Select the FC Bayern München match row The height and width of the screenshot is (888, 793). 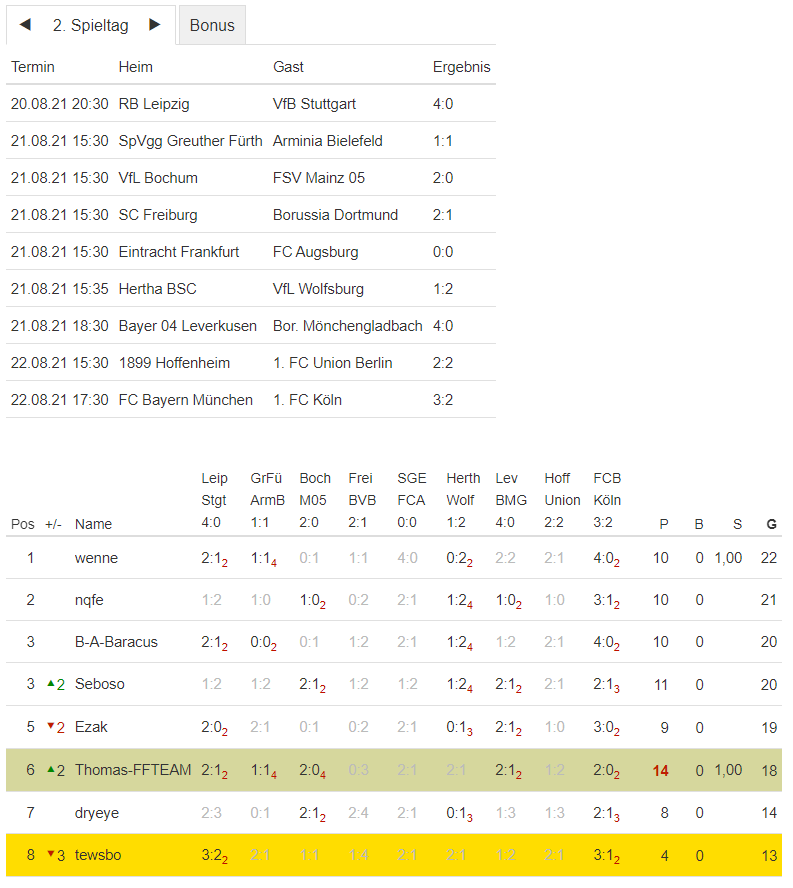pyautogui.click(x=250, y=400)
